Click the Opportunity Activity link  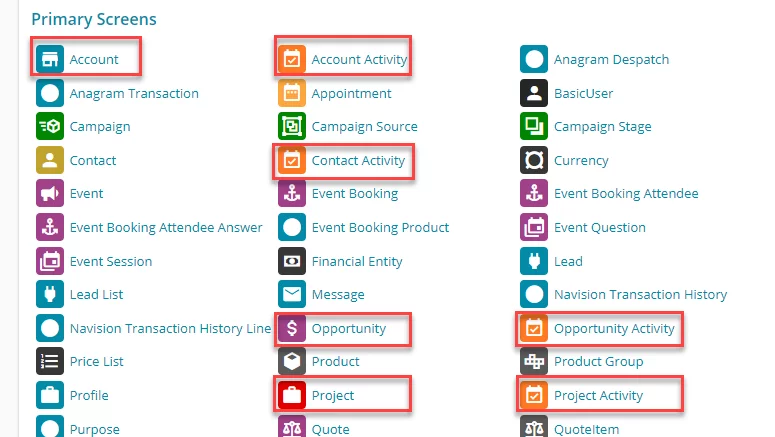[x=614, y=328]
